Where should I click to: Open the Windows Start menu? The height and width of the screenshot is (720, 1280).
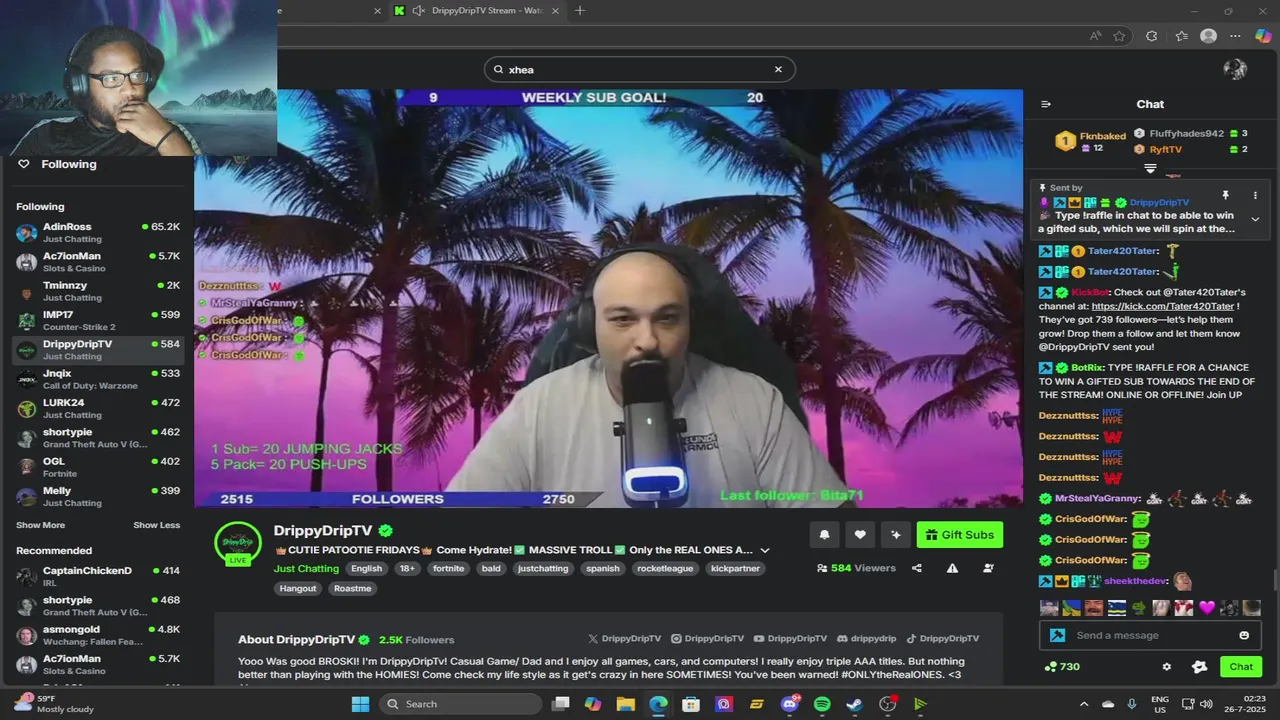pos(360,704)
